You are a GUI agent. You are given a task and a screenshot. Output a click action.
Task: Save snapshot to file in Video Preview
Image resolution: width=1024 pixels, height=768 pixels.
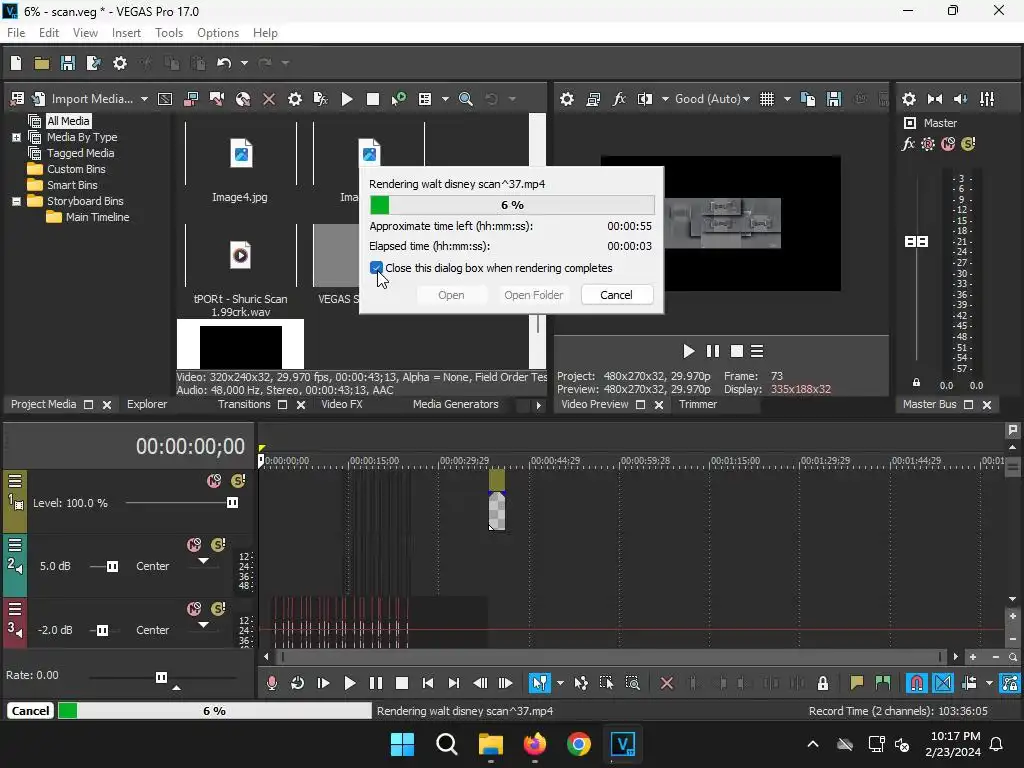coord(834,99)
